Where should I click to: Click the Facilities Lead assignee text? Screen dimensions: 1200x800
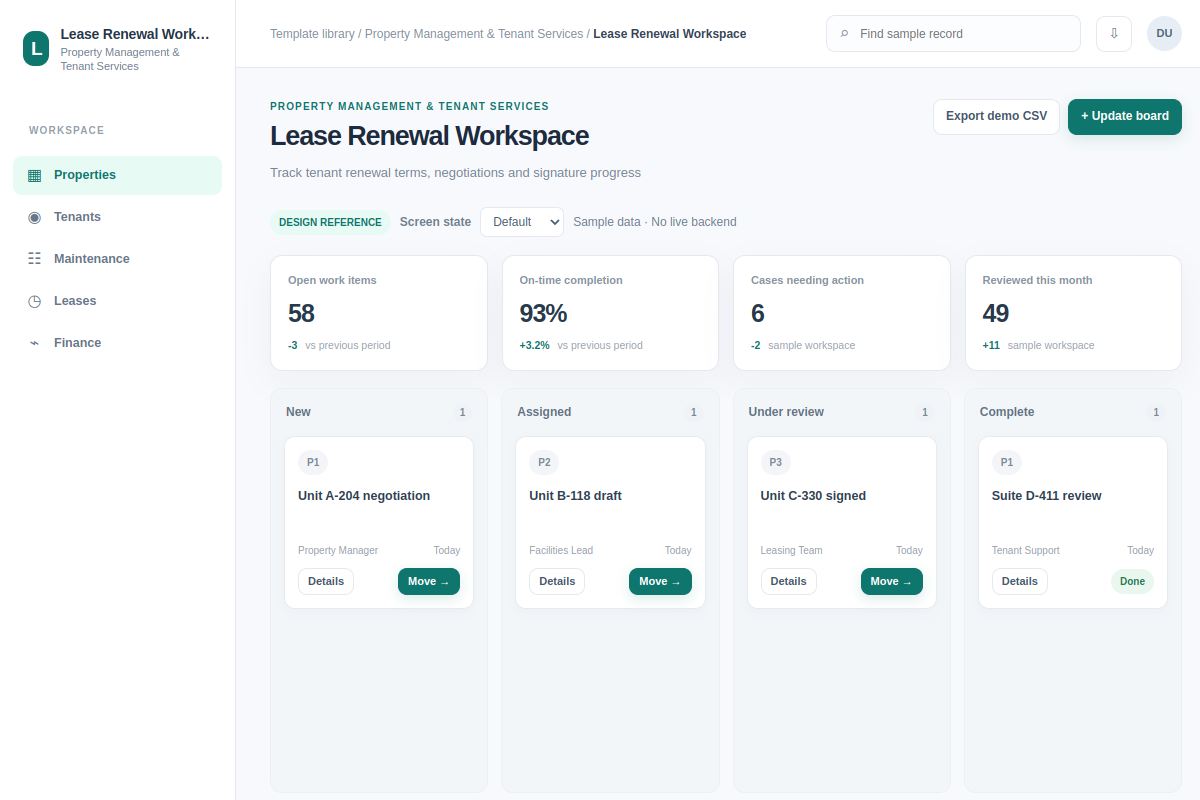561,550
